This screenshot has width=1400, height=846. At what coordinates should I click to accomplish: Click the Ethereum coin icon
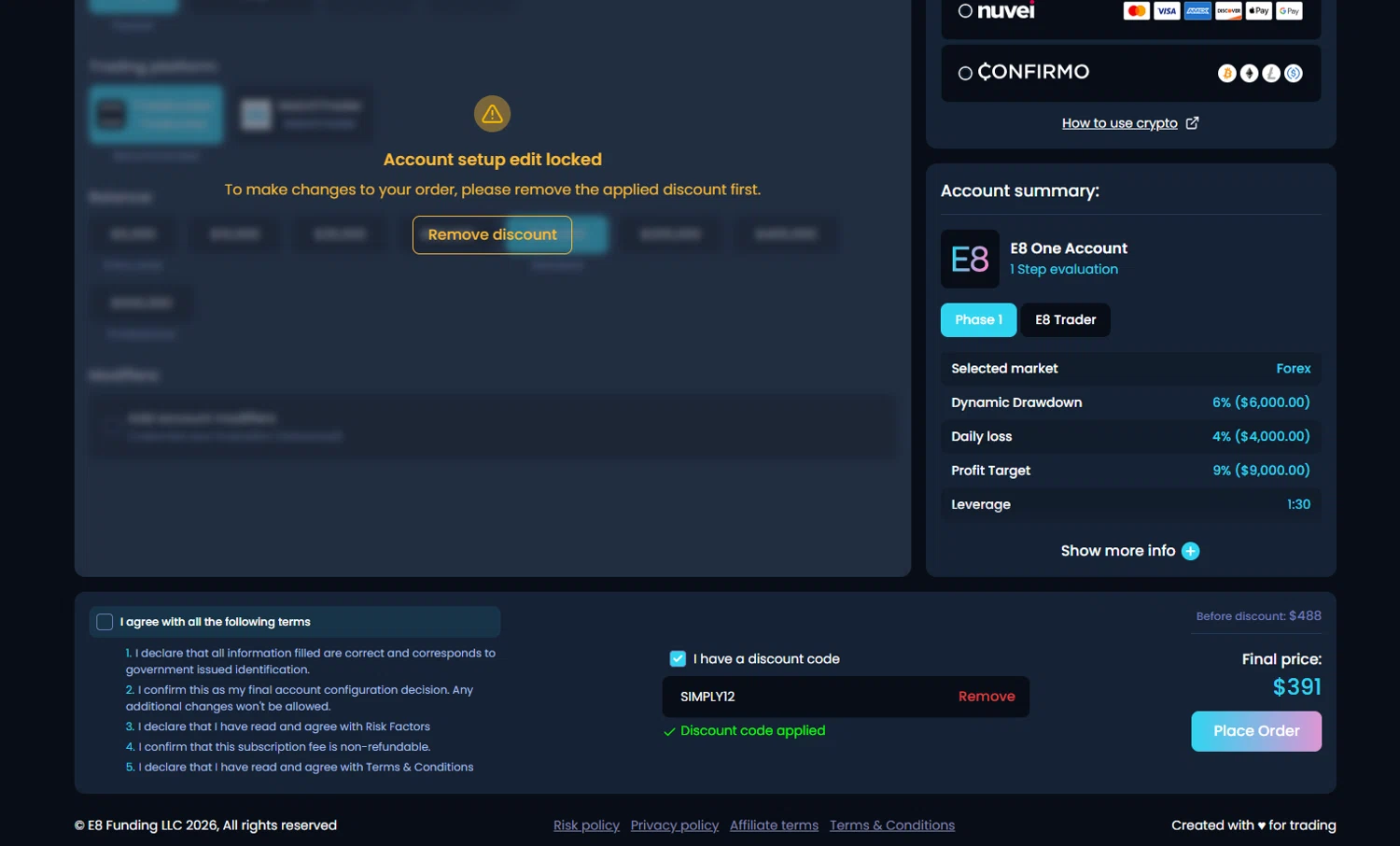coord(1249,74)
